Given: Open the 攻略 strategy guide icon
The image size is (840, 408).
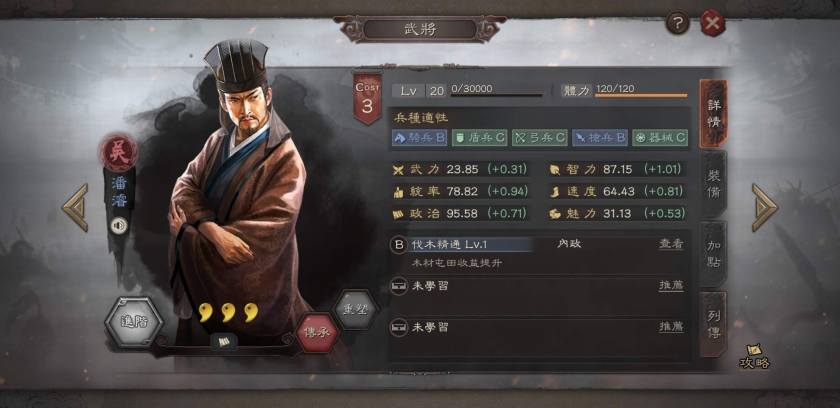Looking at the screenshot, I should click(x=755, y=357).
